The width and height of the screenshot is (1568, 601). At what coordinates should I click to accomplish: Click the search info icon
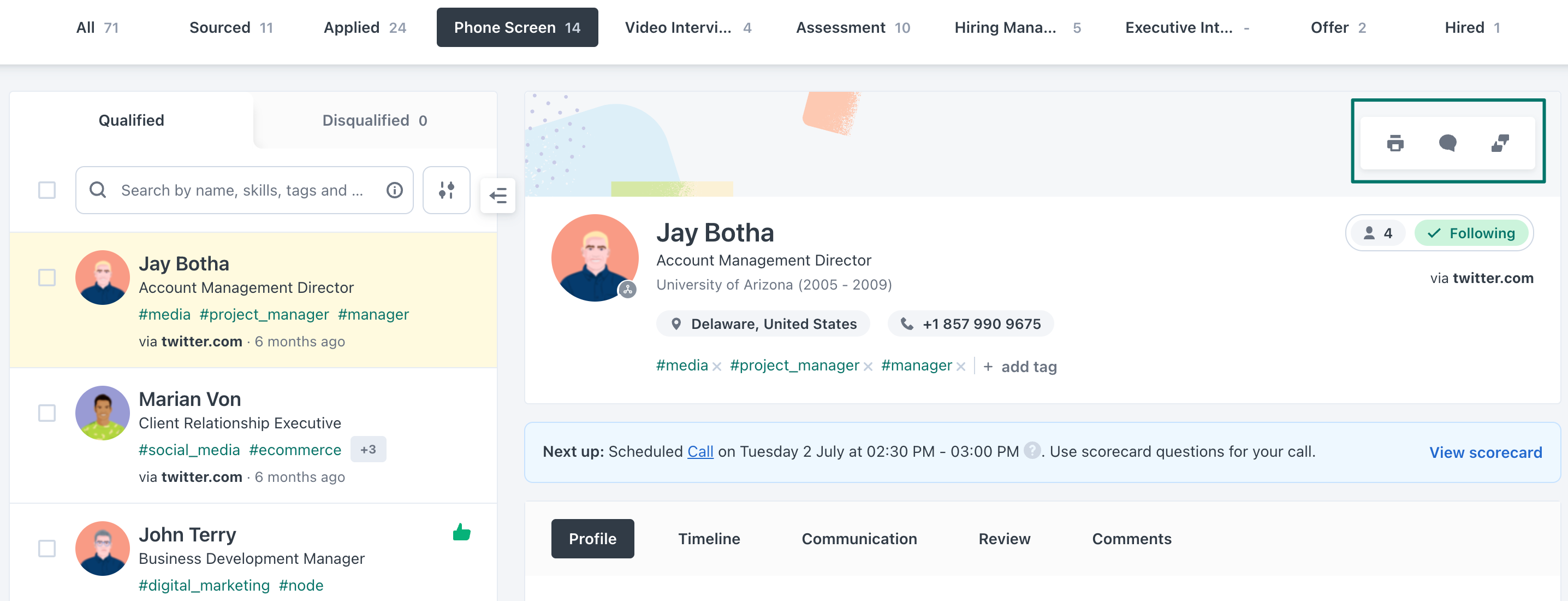(394, 191)
